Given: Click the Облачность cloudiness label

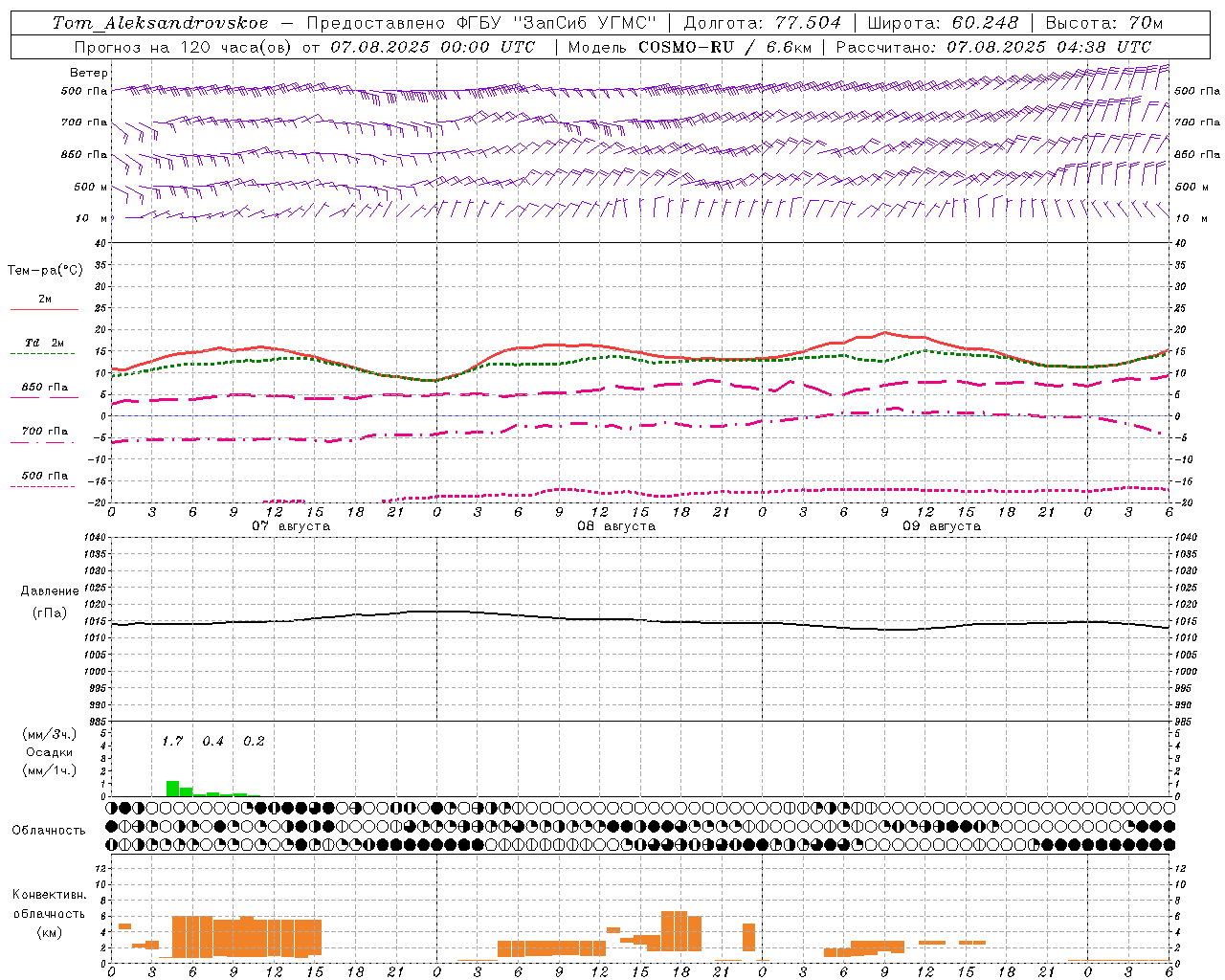Looking at the screenshot, I should (x=49, y=831).
